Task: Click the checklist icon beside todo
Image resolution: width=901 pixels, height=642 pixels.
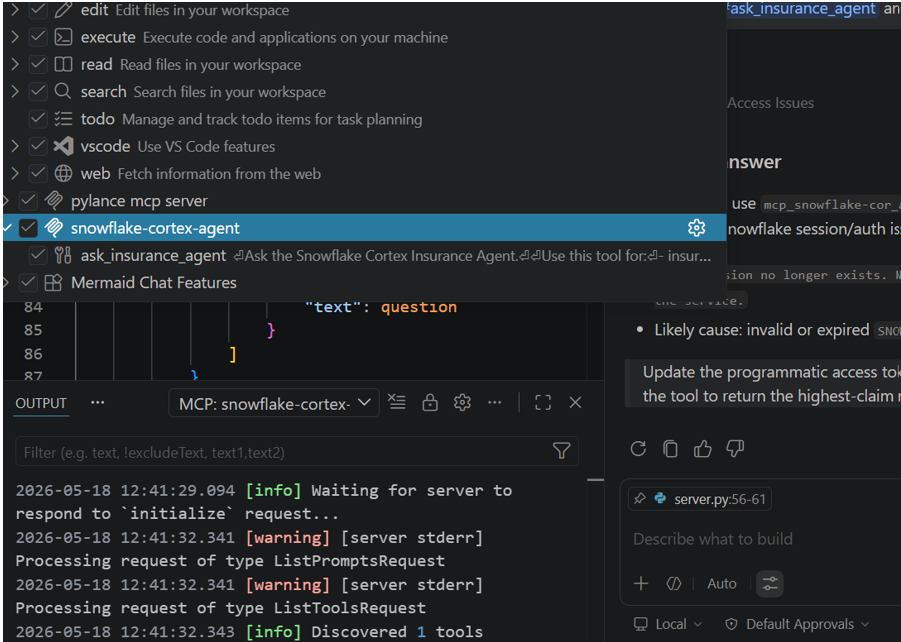Action: (63, 118)
